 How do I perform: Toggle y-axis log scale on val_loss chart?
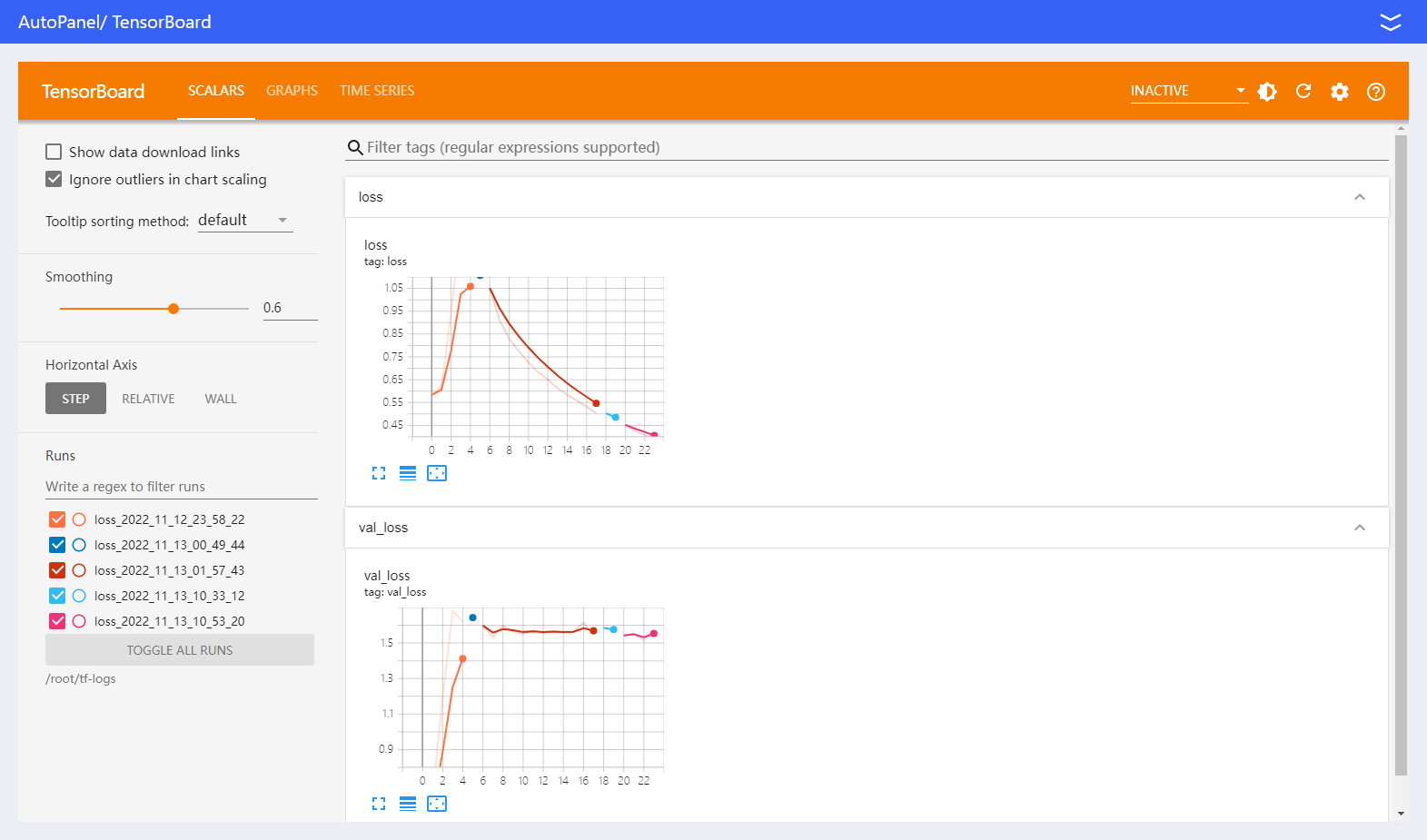tap(408, 804)
